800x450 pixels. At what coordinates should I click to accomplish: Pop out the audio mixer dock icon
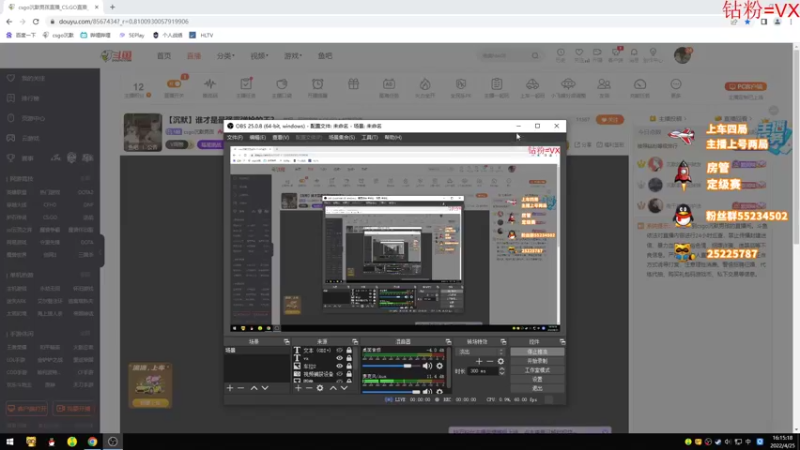tap(448, 341)
